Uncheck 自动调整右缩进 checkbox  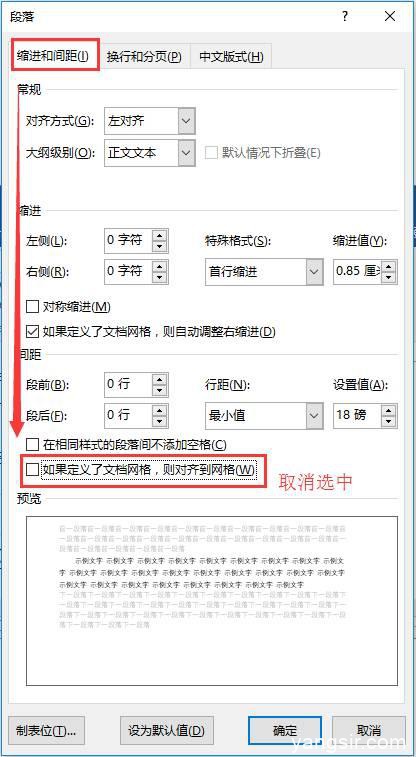pyautogui.click(x=32, y=332)
